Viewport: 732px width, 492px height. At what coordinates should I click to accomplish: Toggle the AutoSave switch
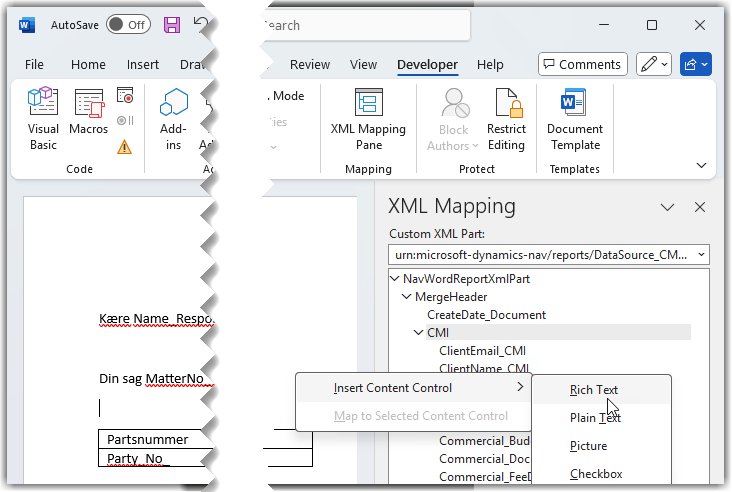click(x=128, y=25)
